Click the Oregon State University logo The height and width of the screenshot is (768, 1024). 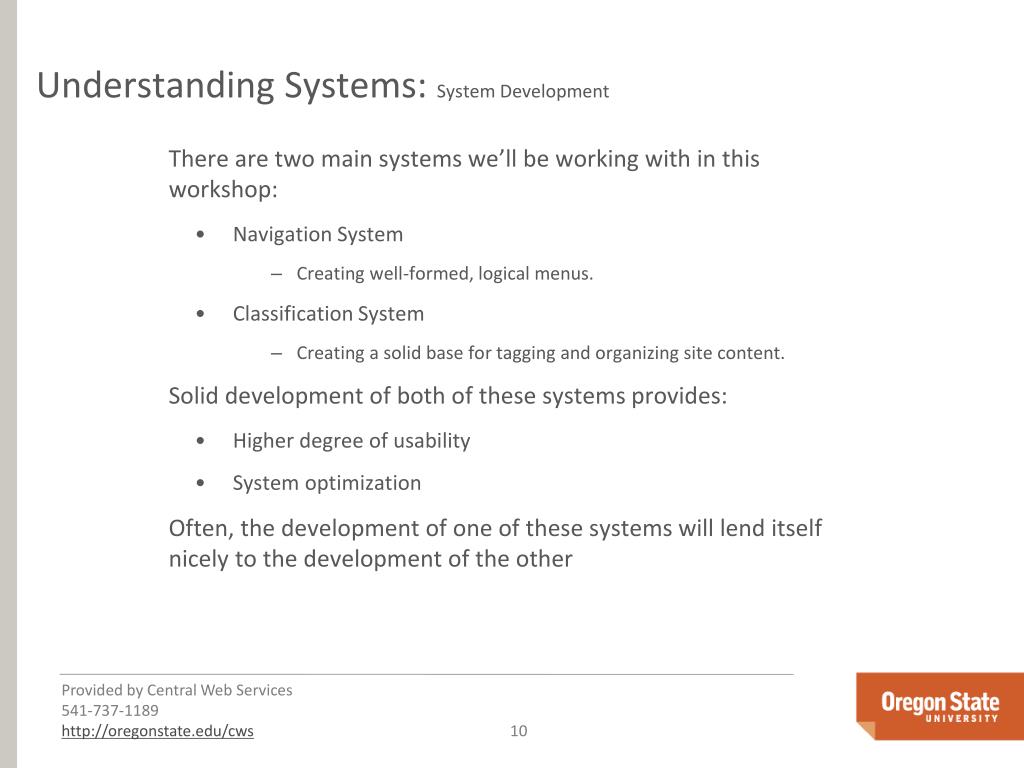click(x=940, y=707)
